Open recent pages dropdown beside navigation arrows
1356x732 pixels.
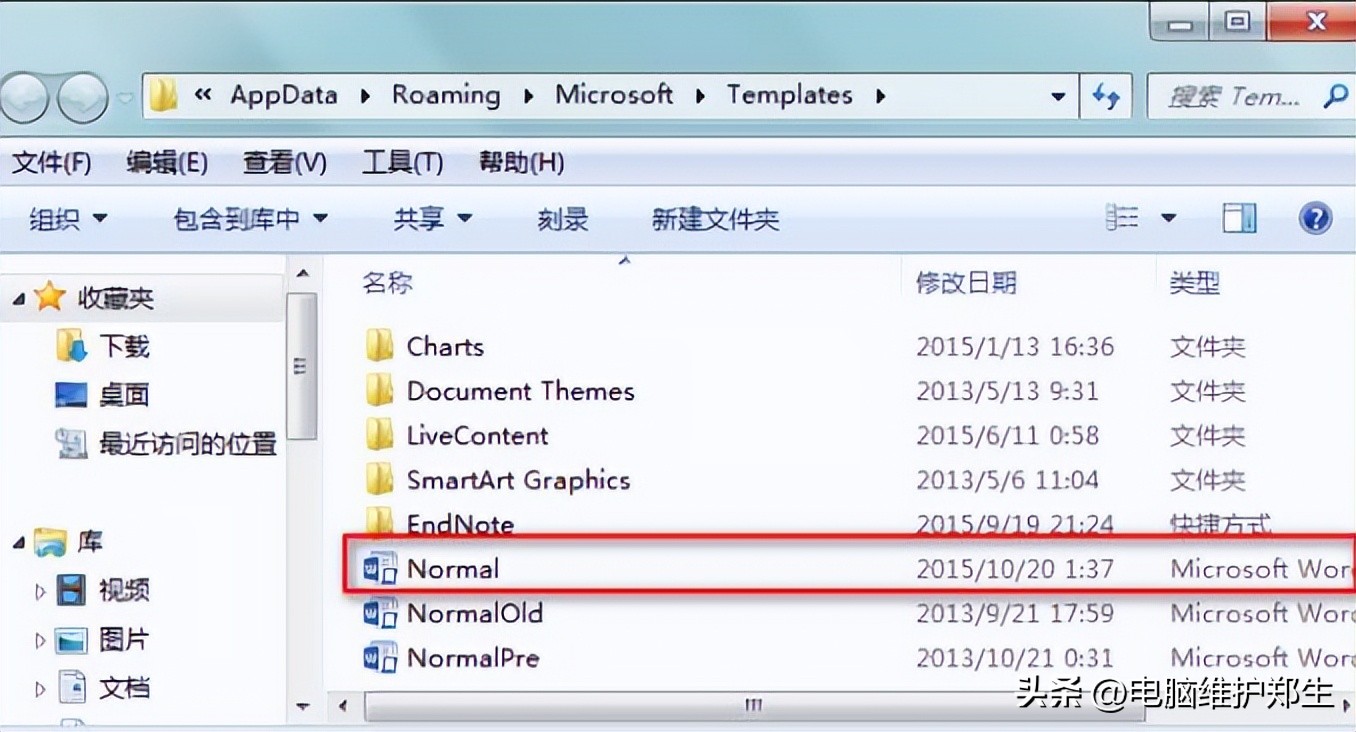(125, 98)
